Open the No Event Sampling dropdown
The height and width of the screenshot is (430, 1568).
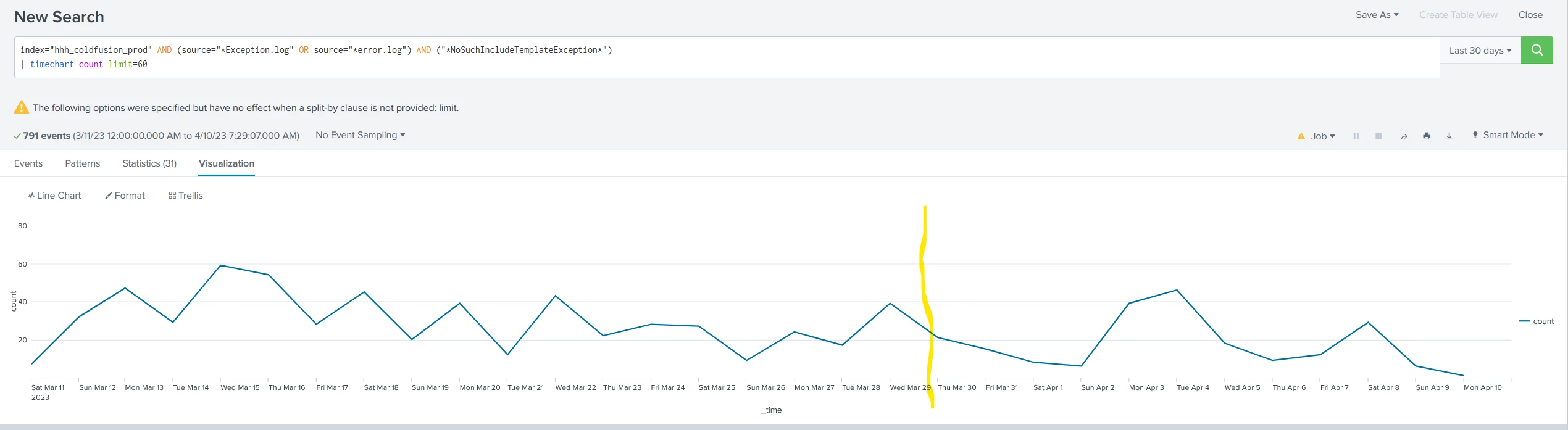[x=360, y=135]
